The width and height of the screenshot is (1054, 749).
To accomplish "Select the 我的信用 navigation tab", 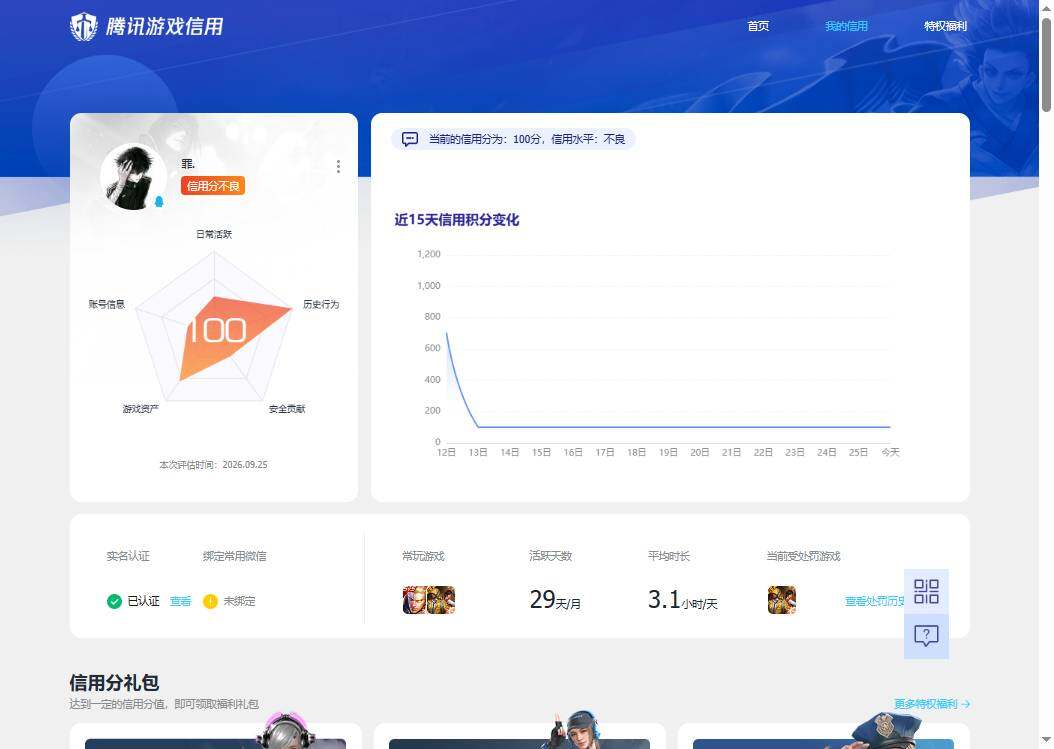I will point(846,26).
